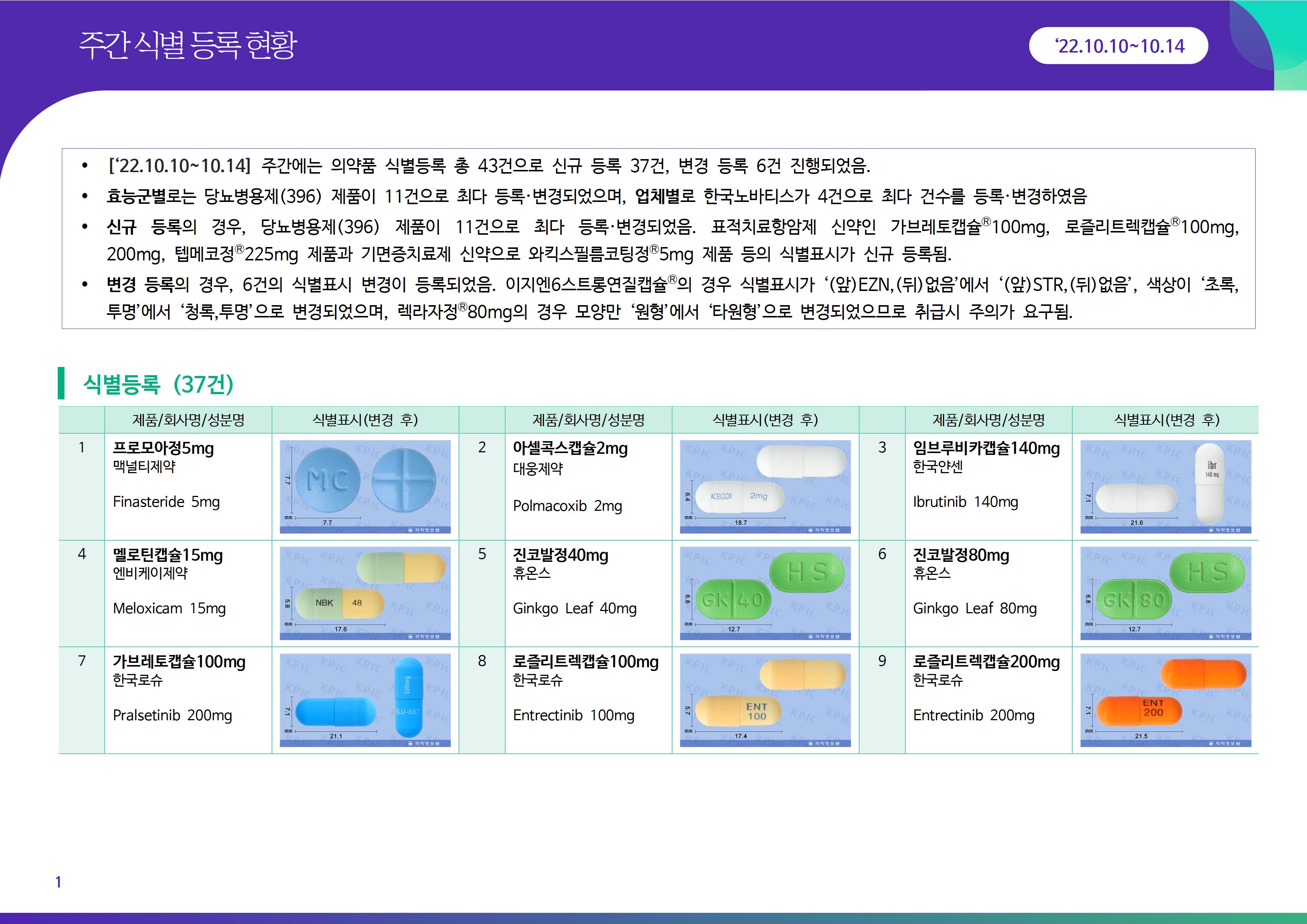Click ingredient text Ginkgo Leaf 40mg
Viewport: 1307px width, 924px height.
[575, 608]
